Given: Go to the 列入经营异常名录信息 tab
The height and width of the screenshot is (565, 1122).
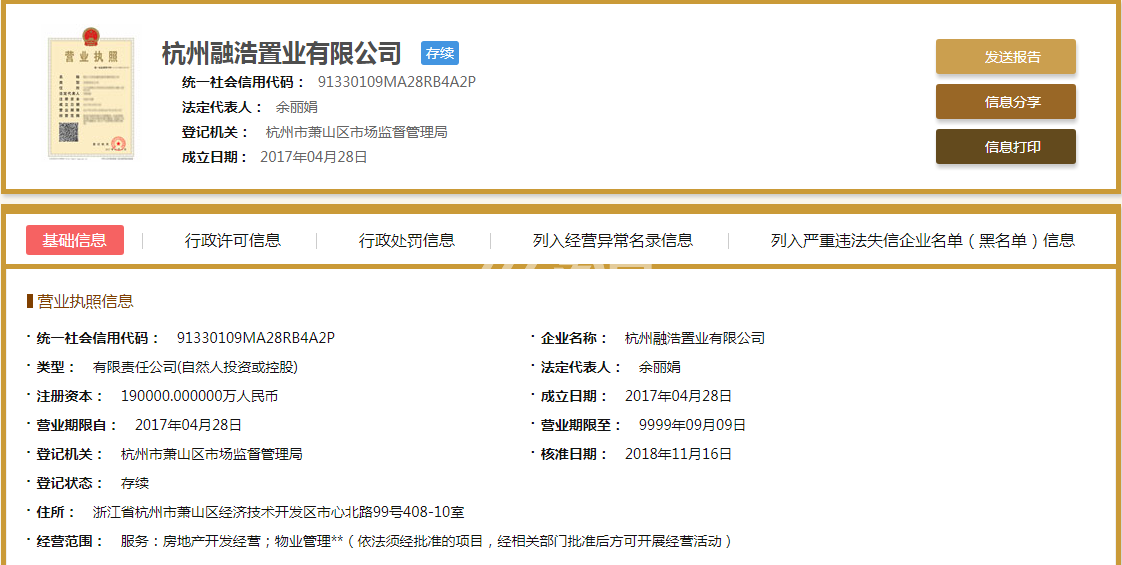Looking at the screenshot, I should click(613, 240).
